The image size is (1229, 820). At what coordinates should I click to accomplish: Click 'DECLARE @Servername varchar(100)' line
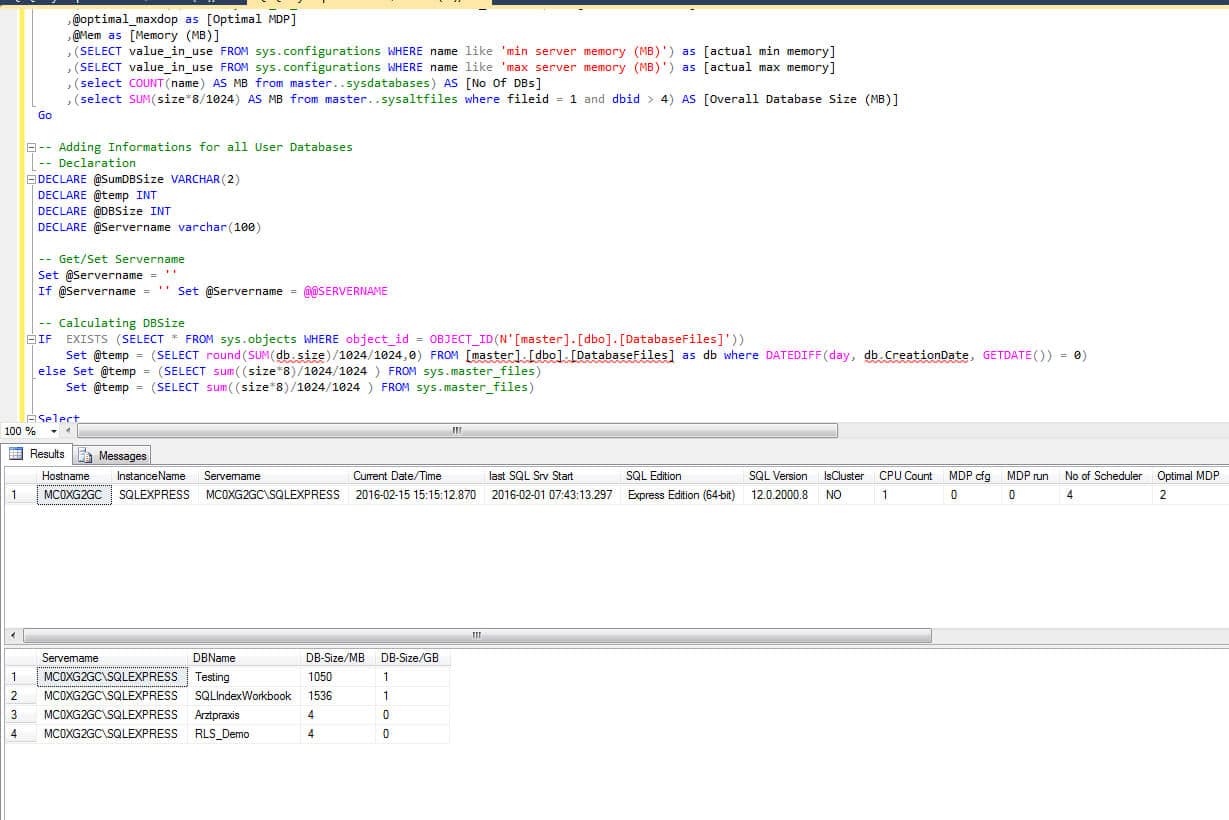(x=149, y=227)
